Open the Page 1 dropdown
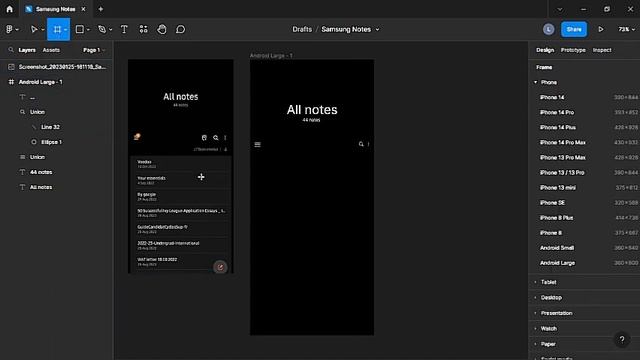Image resolution: width=640 pixels, height=360 pixels. [94, 50]
